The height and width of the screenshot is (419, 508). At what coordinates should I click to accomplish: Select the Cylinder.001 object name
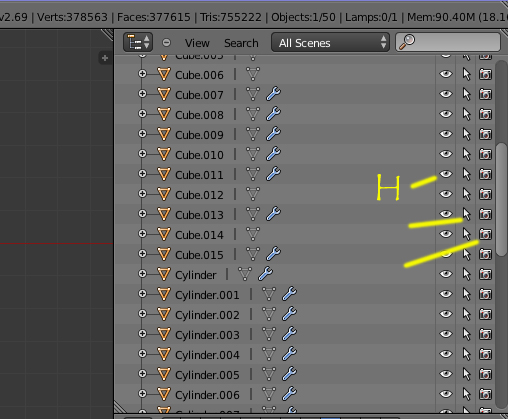(x=207, y=295)
